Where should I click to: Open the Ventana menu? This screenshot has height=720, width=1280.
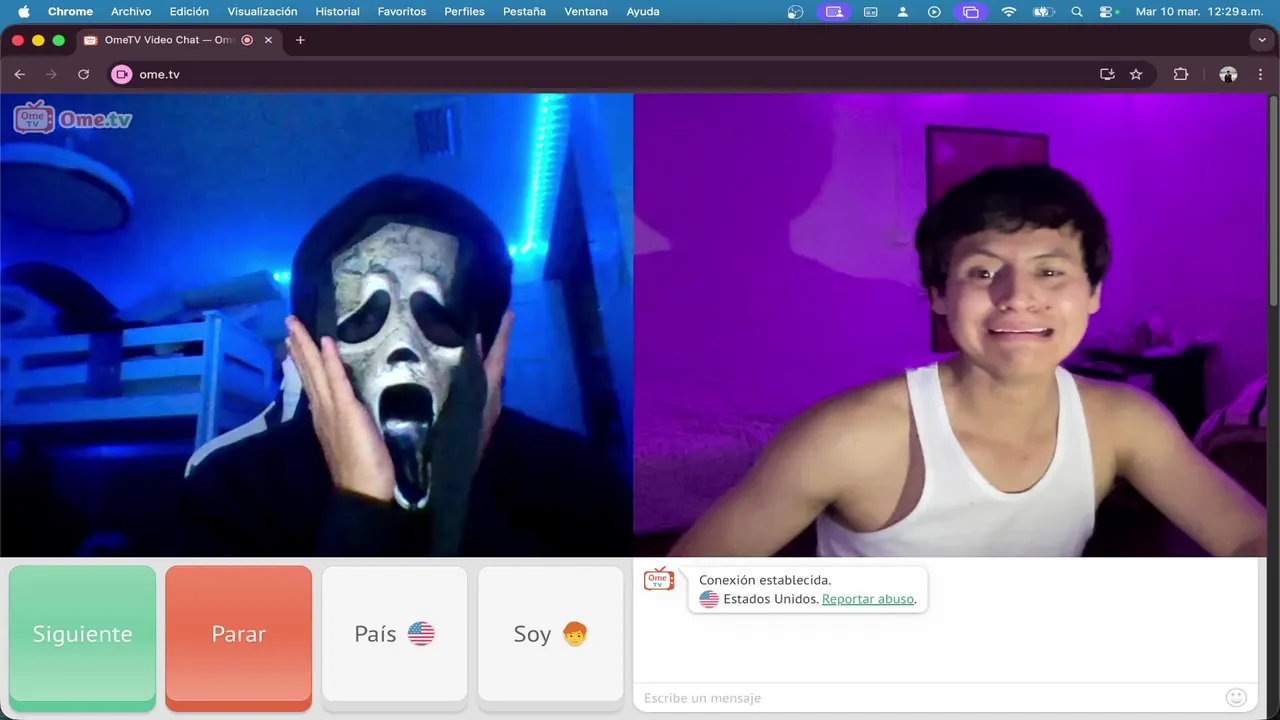click(x=586, y=12)
